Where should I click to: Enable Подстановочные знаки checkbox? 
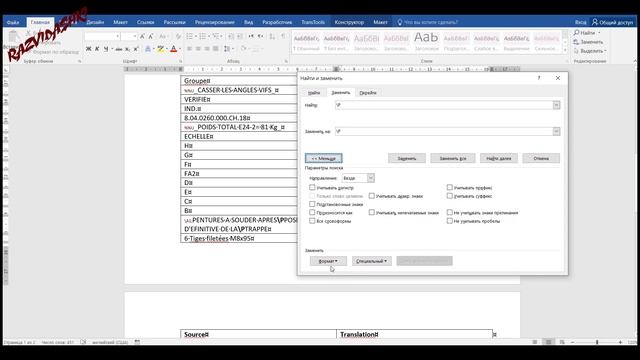[x=312, y=204]
